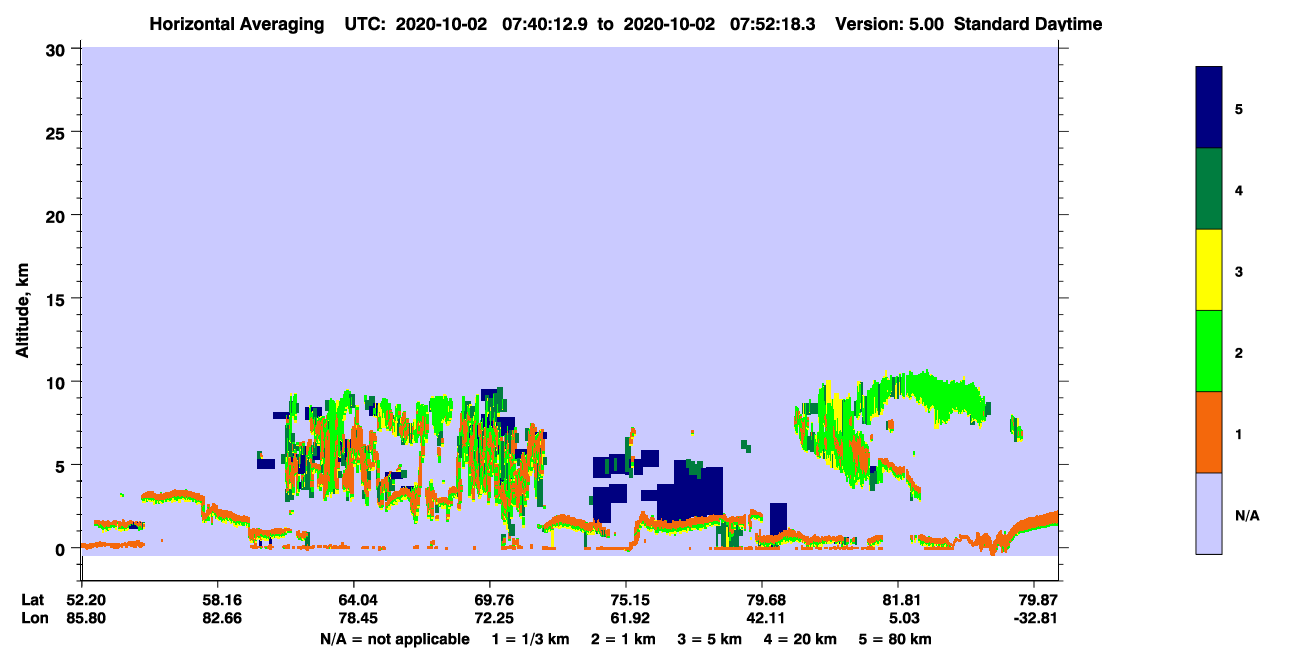Viewport: 1300px width, 667px height.
Task: Click longitude value -32.81
Action: pos(1034,618)
